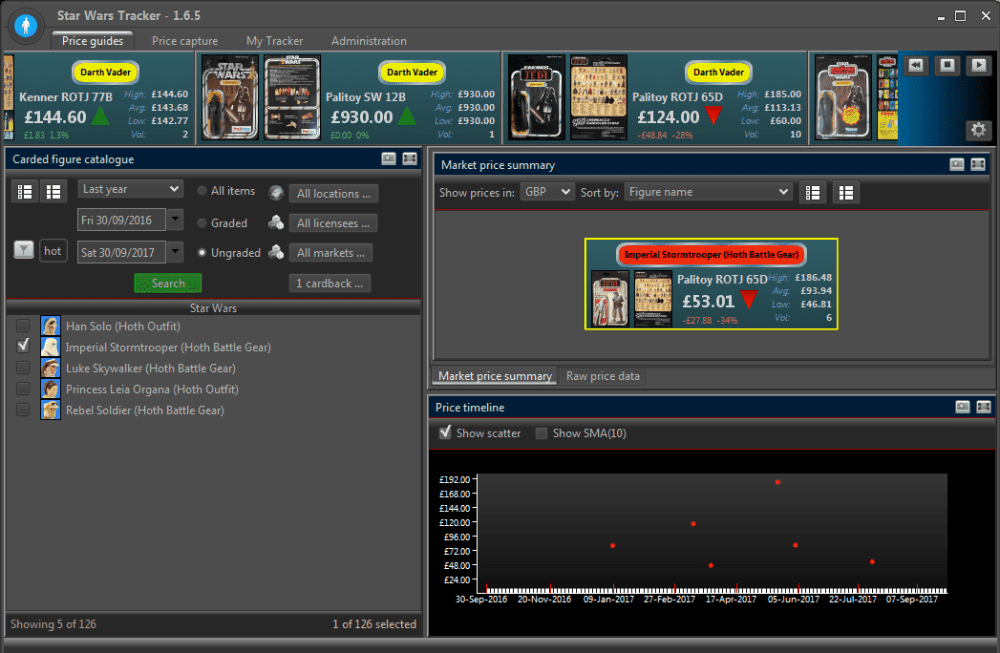1000x653 pixels.
Task: Click the All licensees button
Action: (333, 223)
